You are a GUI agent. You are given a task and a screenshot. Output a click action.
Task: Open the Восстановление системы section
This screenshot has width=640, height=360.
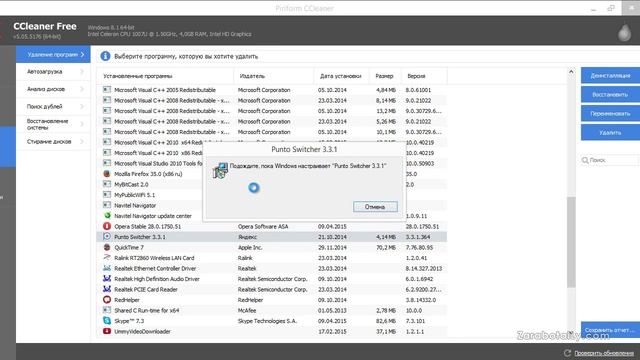(53, 124)
